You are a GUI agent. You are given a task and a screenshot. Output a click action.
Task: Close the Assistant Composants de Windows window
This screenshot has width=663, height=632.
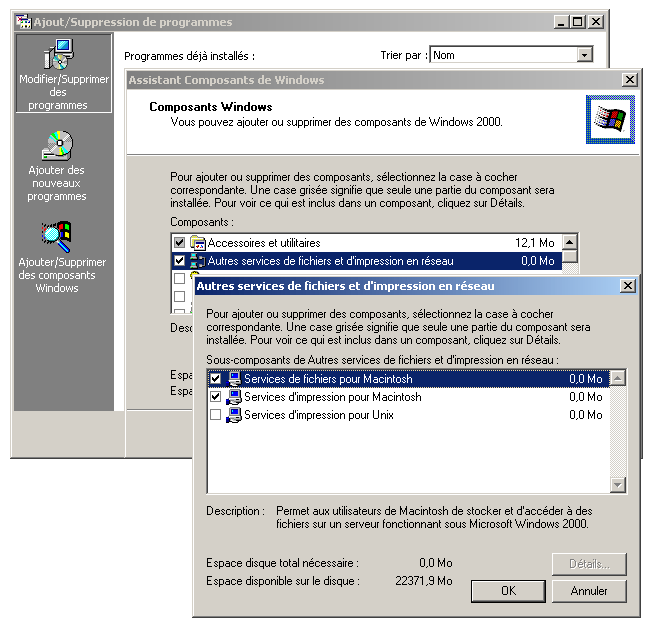click(x=630, y=79)
